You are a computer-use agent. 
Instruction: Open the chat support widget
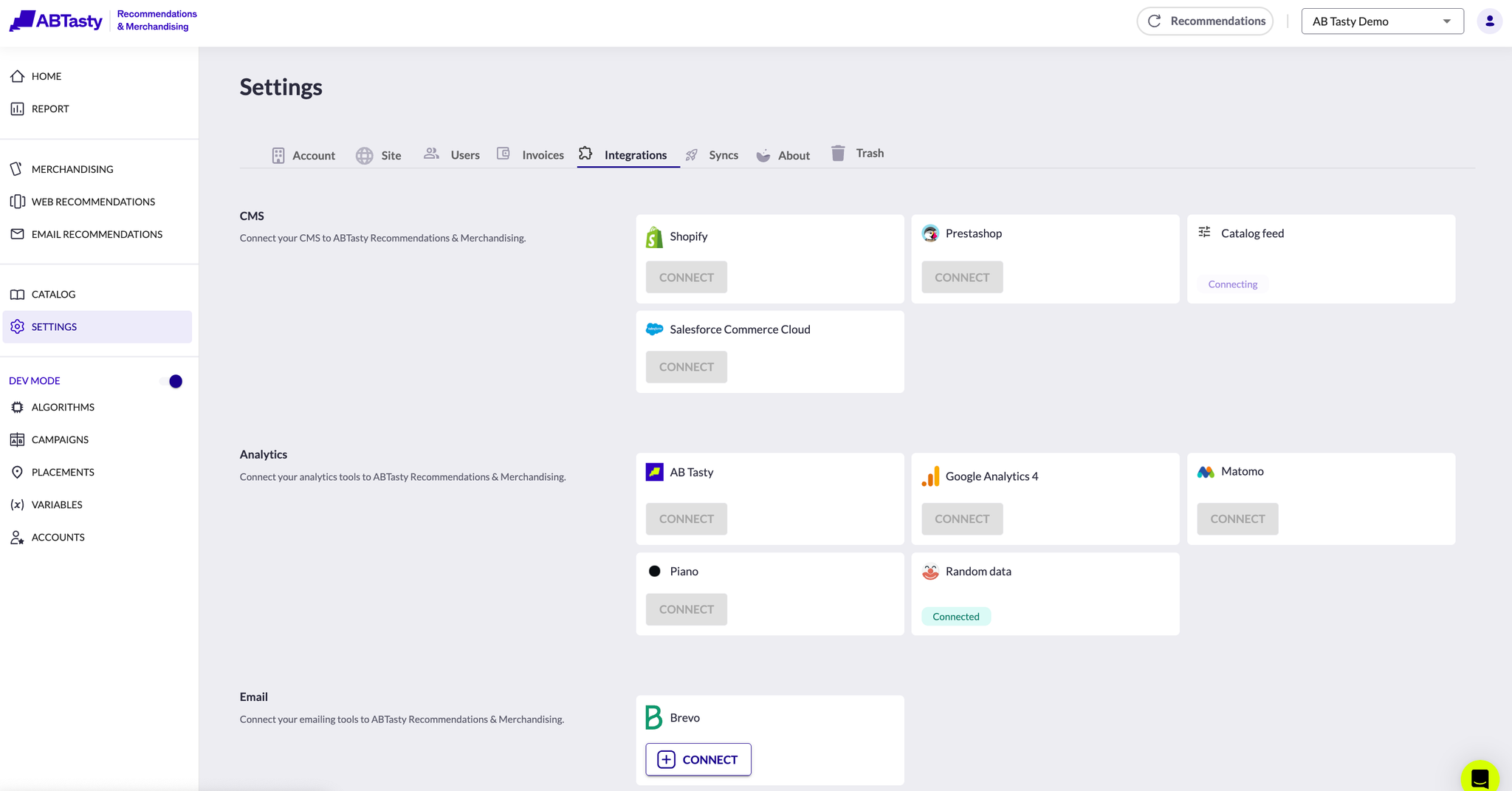pyautogui.click(x=1479, y=778)
